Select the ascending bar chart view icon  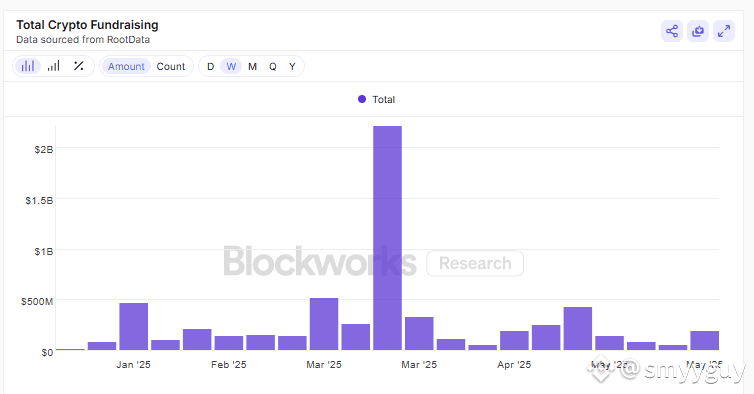[x=53, y=66]
